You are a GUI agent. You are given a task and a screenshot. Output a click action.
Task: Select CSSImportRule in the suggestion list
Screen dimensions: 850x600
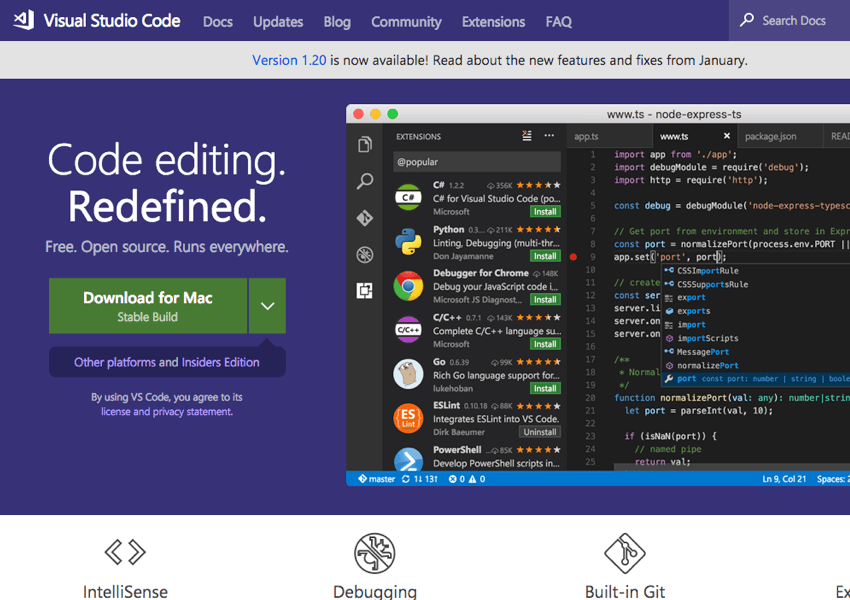(x=756, y=270)
